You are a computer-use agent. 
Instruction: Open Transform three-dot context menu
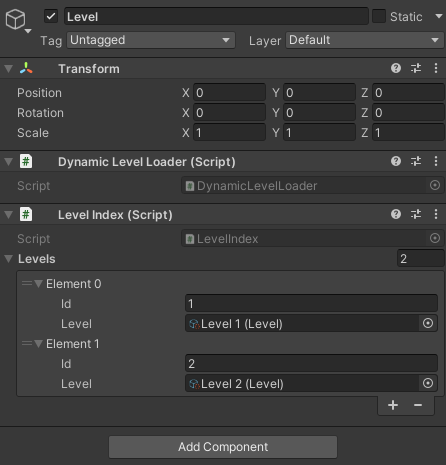coord(436,68)
